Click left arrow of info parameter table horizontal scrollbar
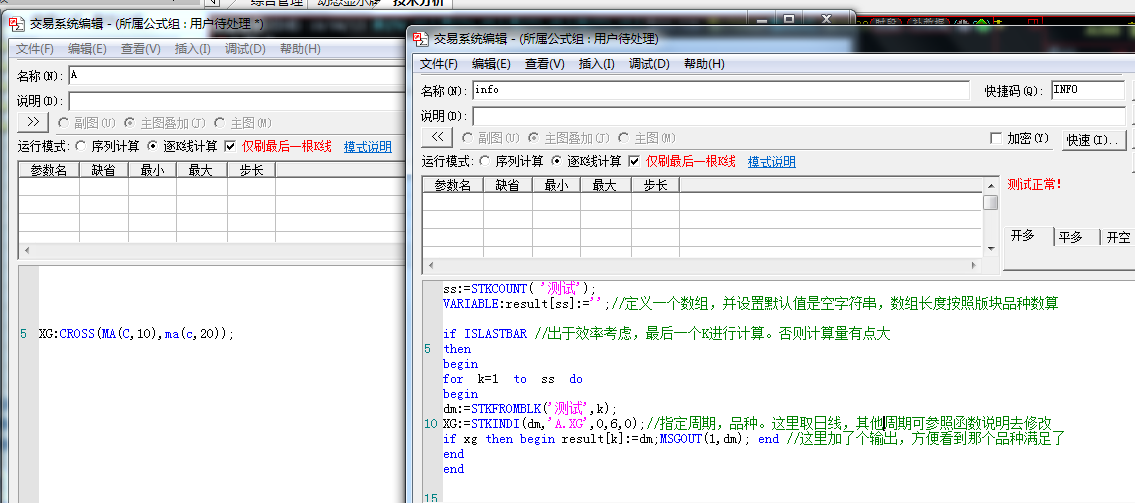The width and height of the screenshot is (1135, 503). point(429,265)
